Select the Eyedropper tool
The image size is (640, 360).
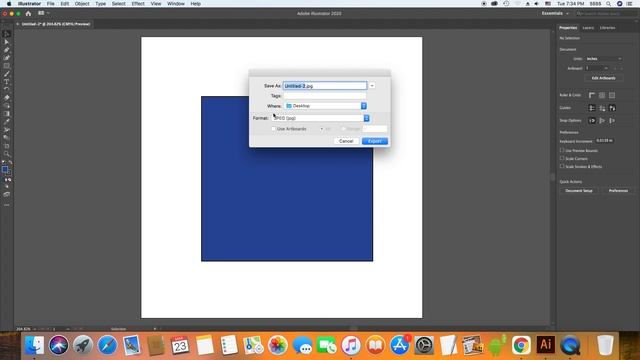[x=7, y=122]
